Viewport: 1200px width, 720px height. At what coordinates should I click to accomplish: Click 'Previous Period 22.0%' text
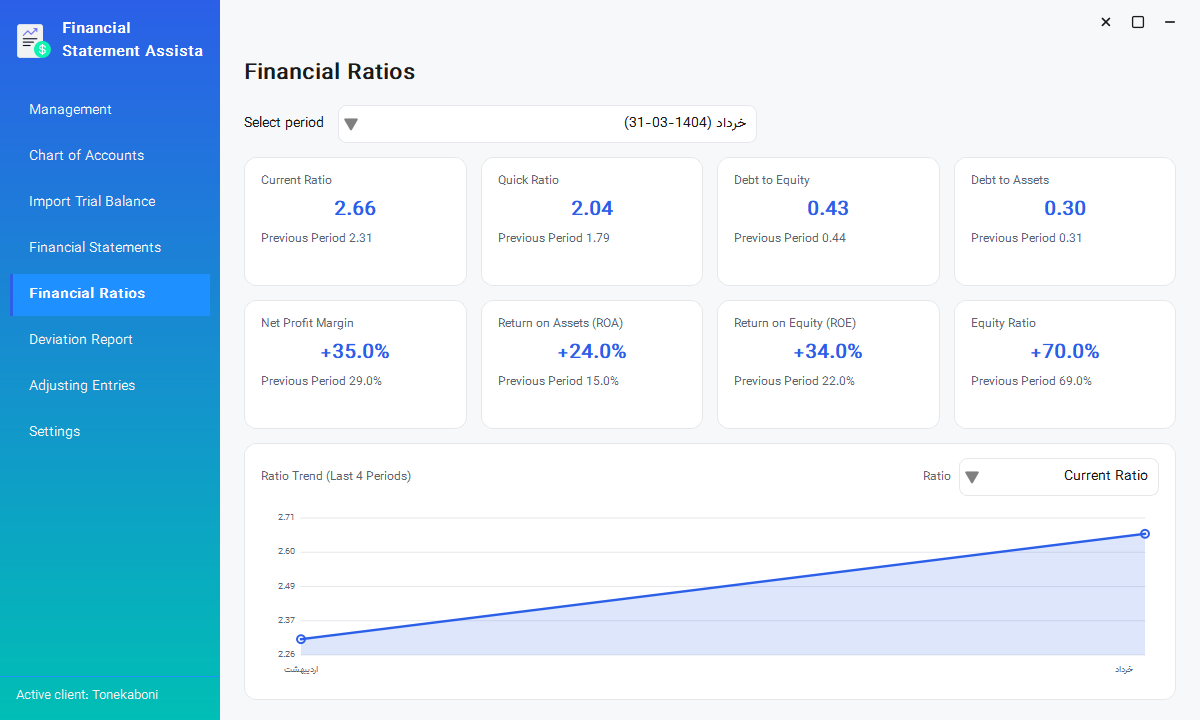794,381
